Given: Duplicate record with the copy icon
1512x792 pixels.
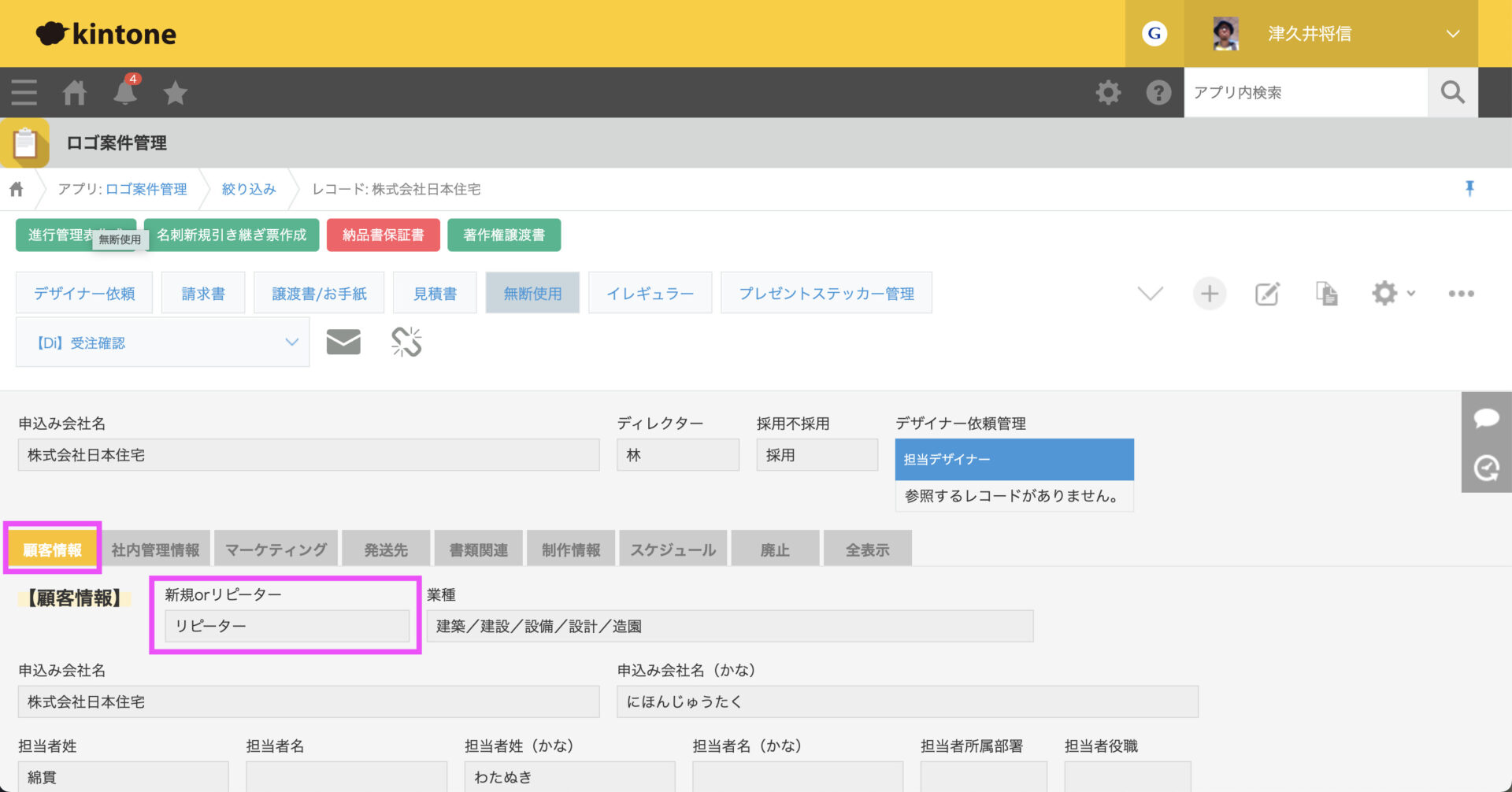Looking at the screenshot, I should 1327,294.
